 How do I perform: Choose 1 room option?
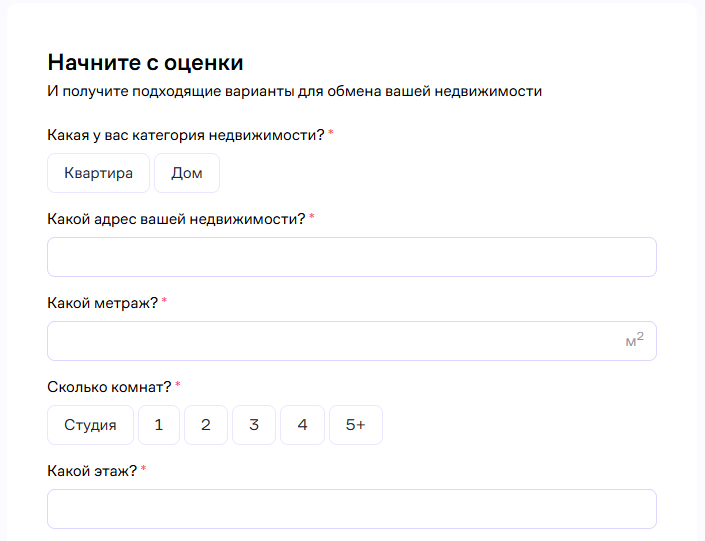tap(158, 425)
